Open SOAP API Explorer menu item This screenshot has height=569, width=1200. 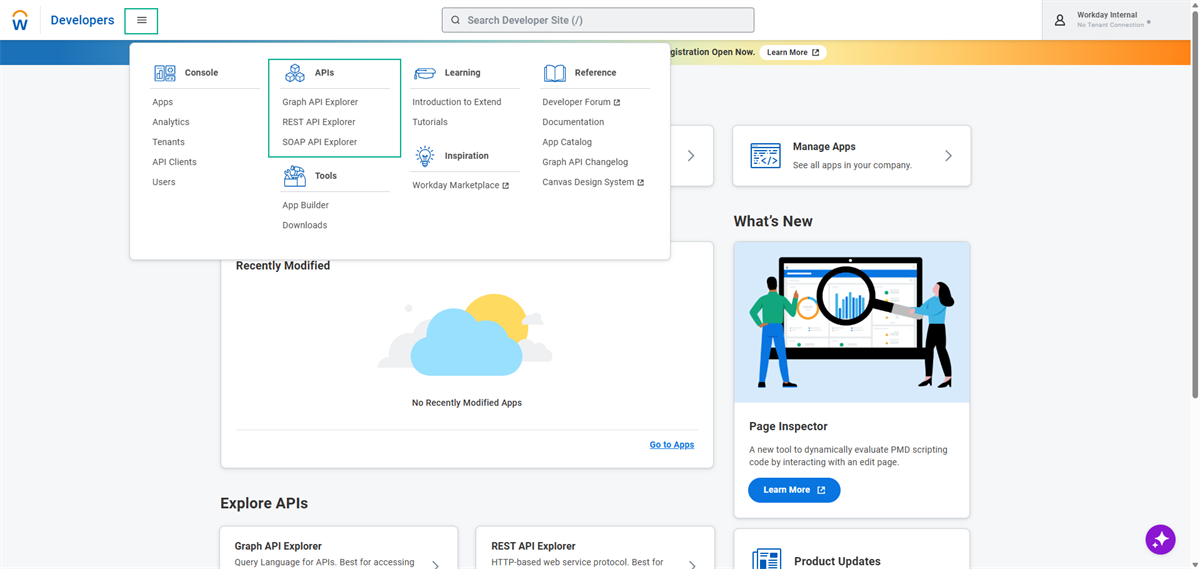coord(320,142)
